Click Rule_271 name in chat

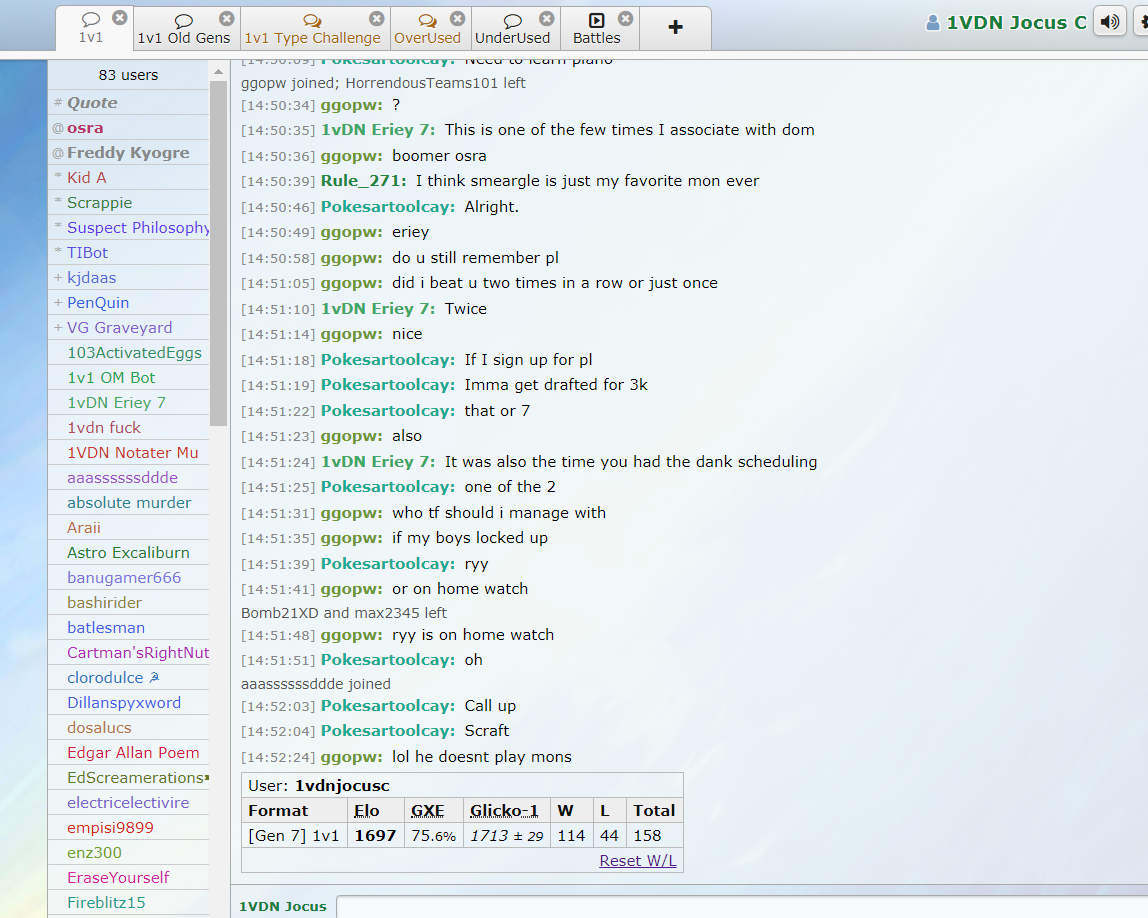[x=363, y=181]
